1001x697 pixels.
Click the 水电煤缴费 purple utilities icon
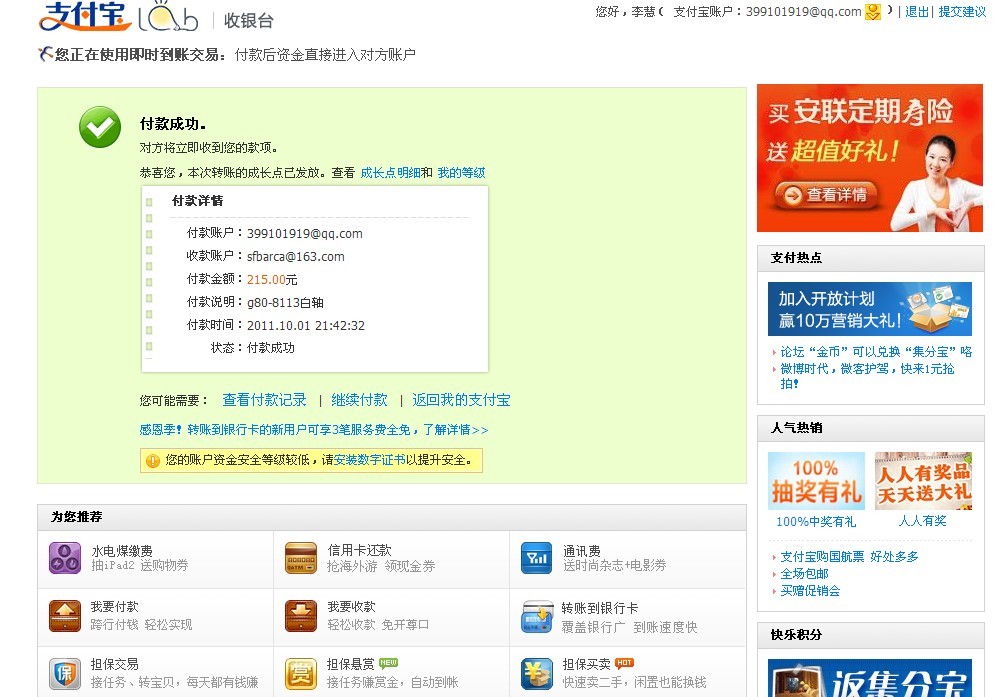point(65,558)
